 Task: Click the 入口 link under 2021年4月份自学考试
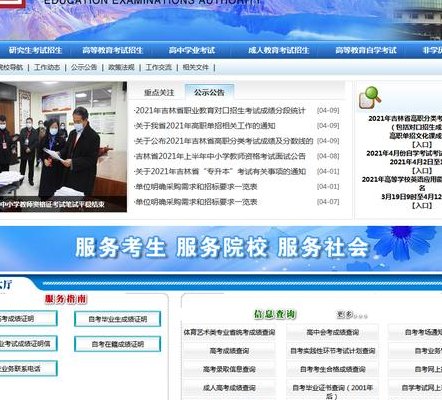[422, 171]
